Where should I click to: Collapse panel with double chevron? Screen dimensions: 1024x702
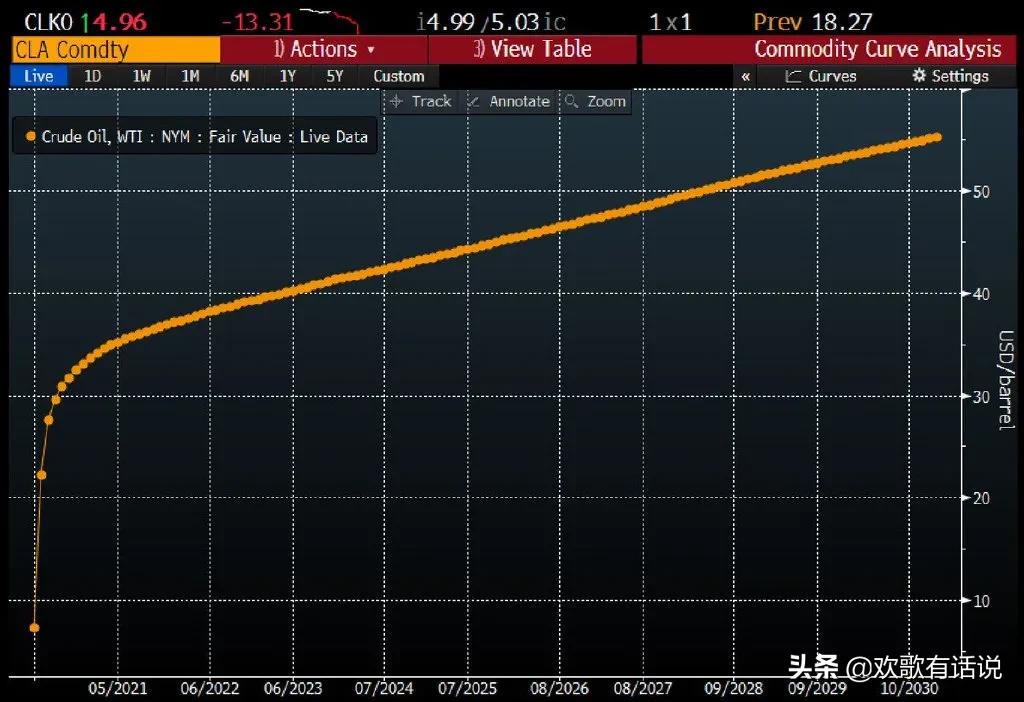(745, 76)
